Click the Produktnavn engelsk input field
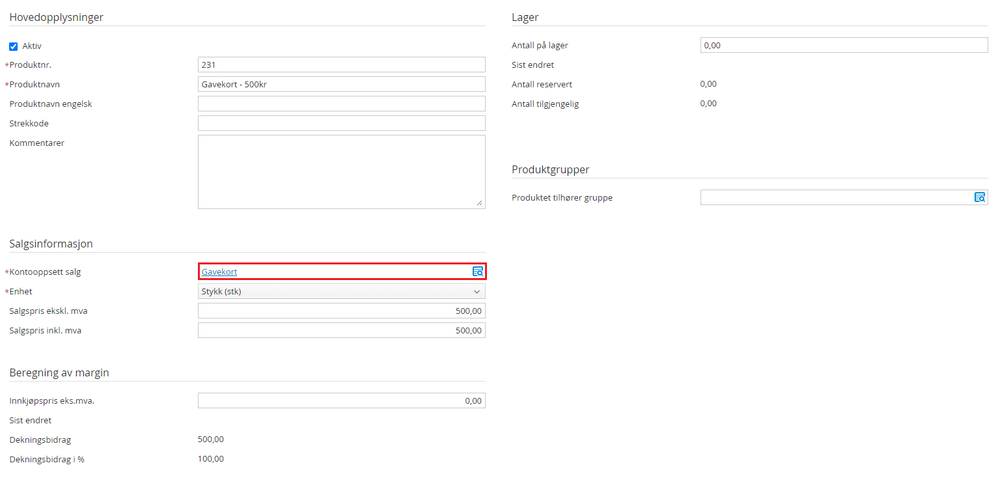This screenshot has width=998, height=480. (x=342, y=104)
